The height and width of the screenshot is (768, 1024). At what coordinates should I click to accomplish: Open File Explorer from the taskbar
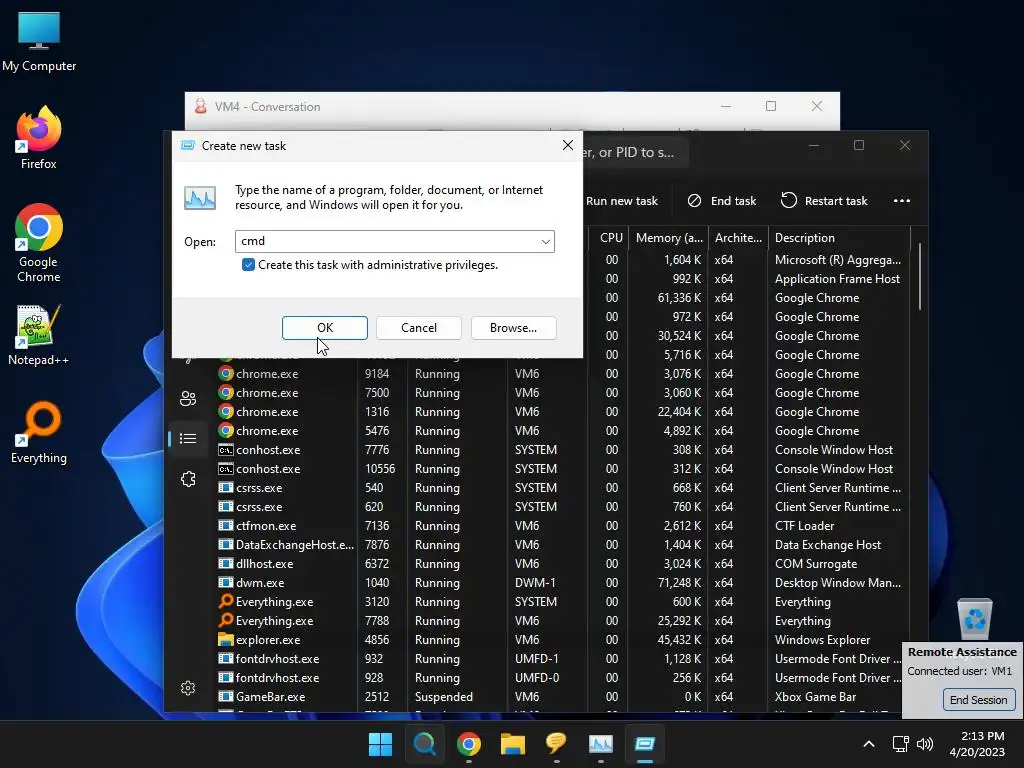(x=513, y=744)
